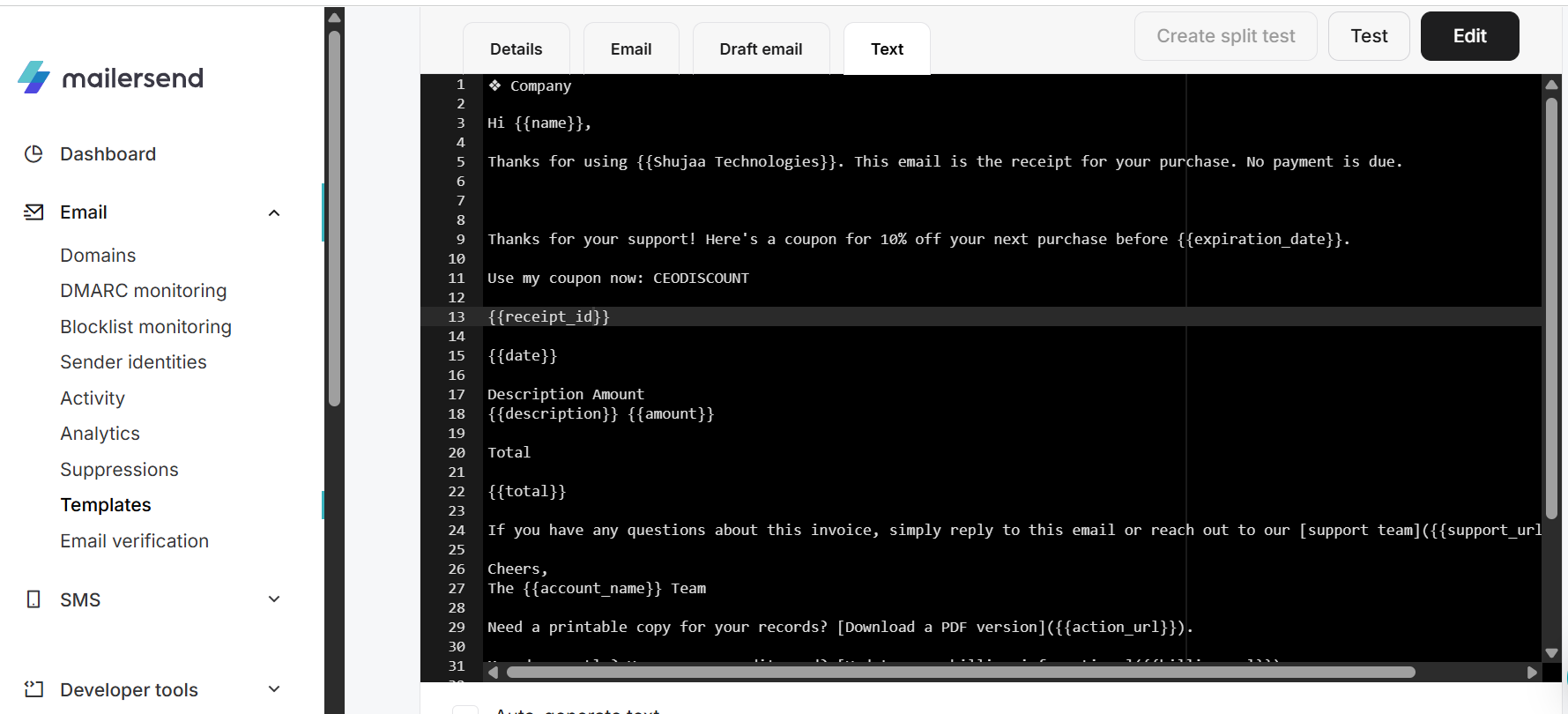The image size is (1568, 714).
Task: Click the Test button
Action: (x=1369, y=36)
